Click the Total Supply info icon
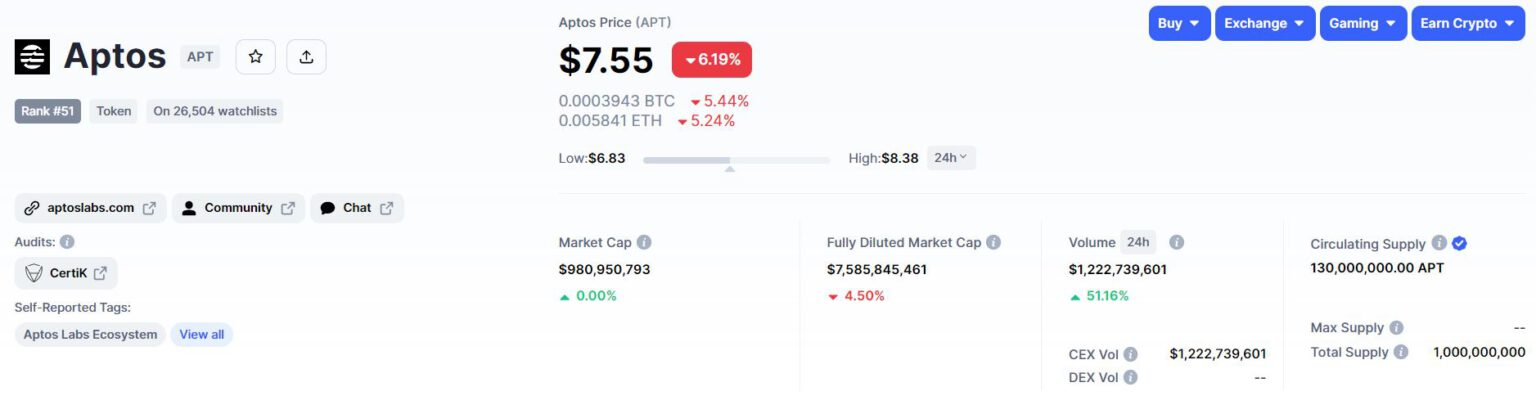Screen dimensions: 1536x405 pos(1401,352)
